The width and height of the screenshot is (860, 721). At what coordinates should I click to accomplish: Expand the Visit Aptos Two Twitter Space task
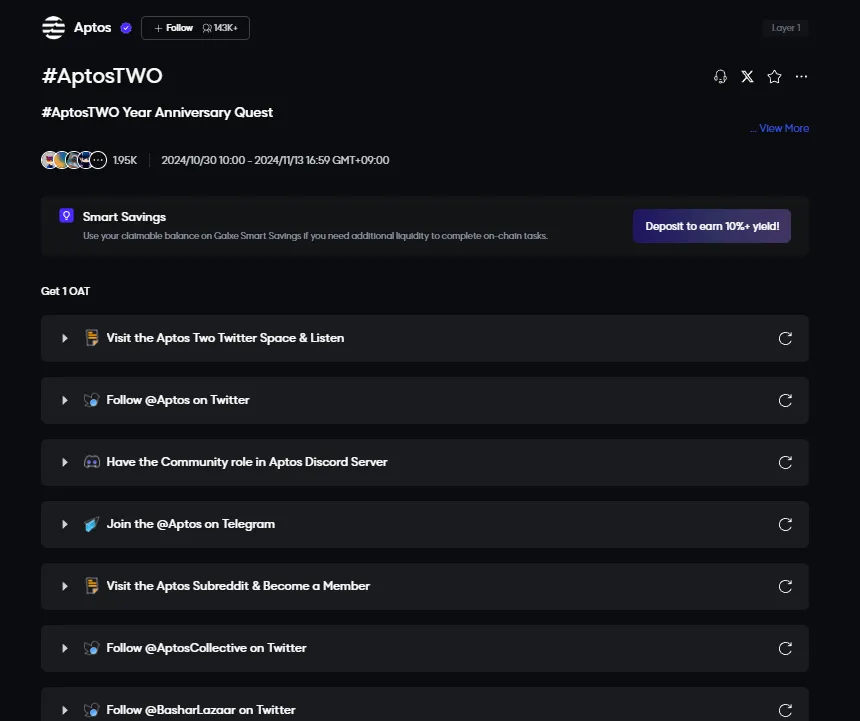[x=65, y=338]
